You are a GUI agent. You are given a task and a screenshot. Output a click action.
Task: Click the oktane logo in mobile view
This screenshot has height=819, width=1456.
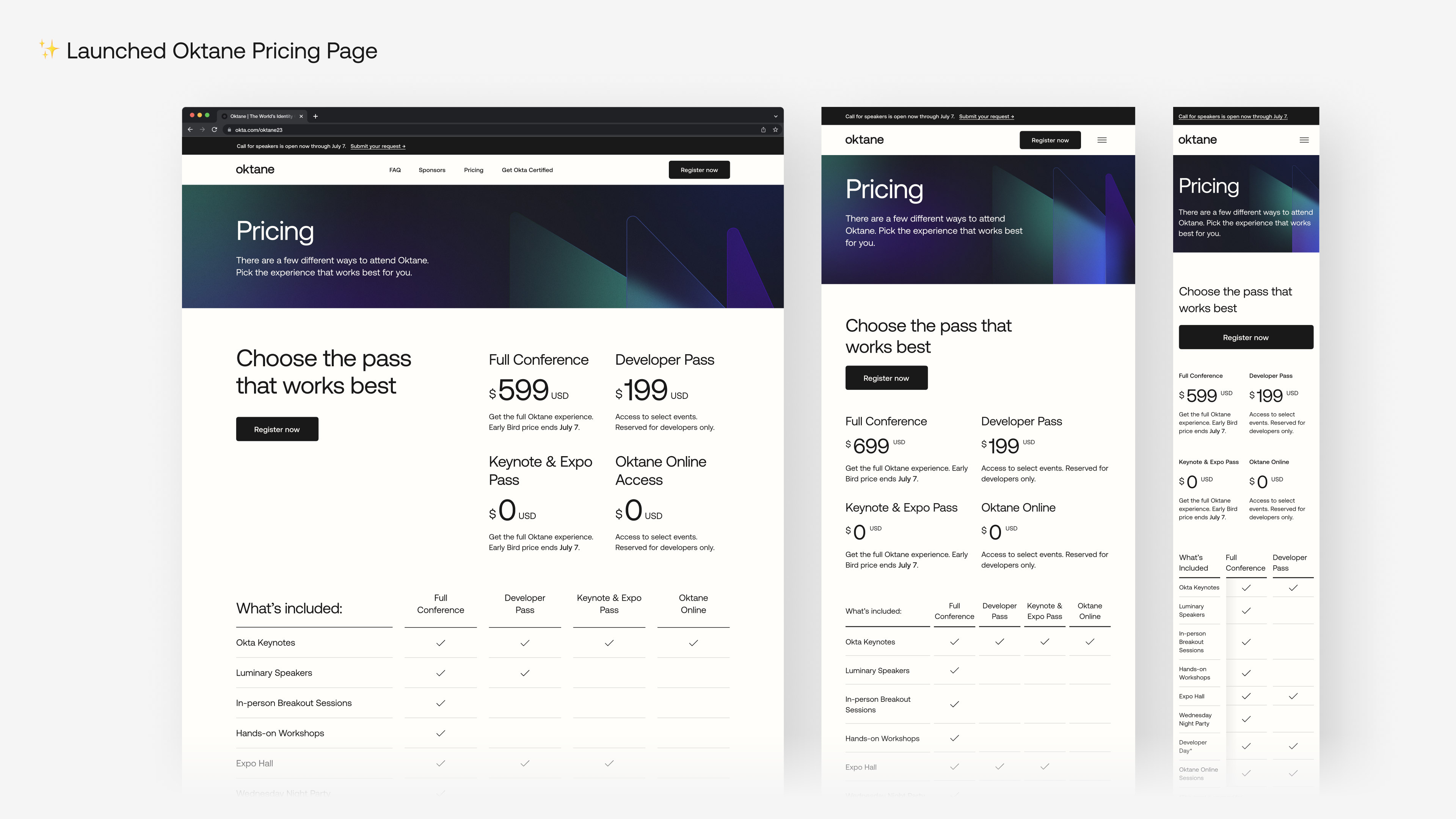click(x=1197, y=140)
